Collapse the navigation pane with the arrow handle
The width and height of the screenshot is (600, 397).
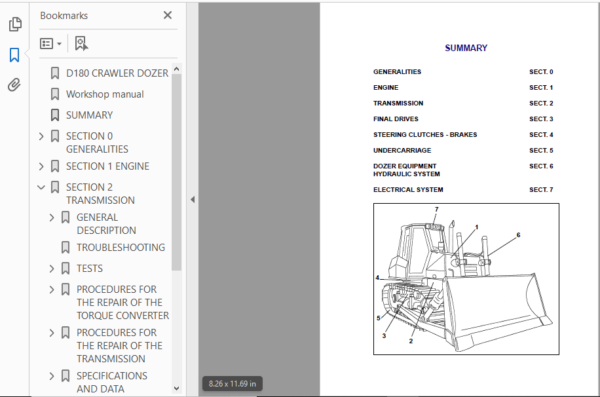click(x=192, y=199)
